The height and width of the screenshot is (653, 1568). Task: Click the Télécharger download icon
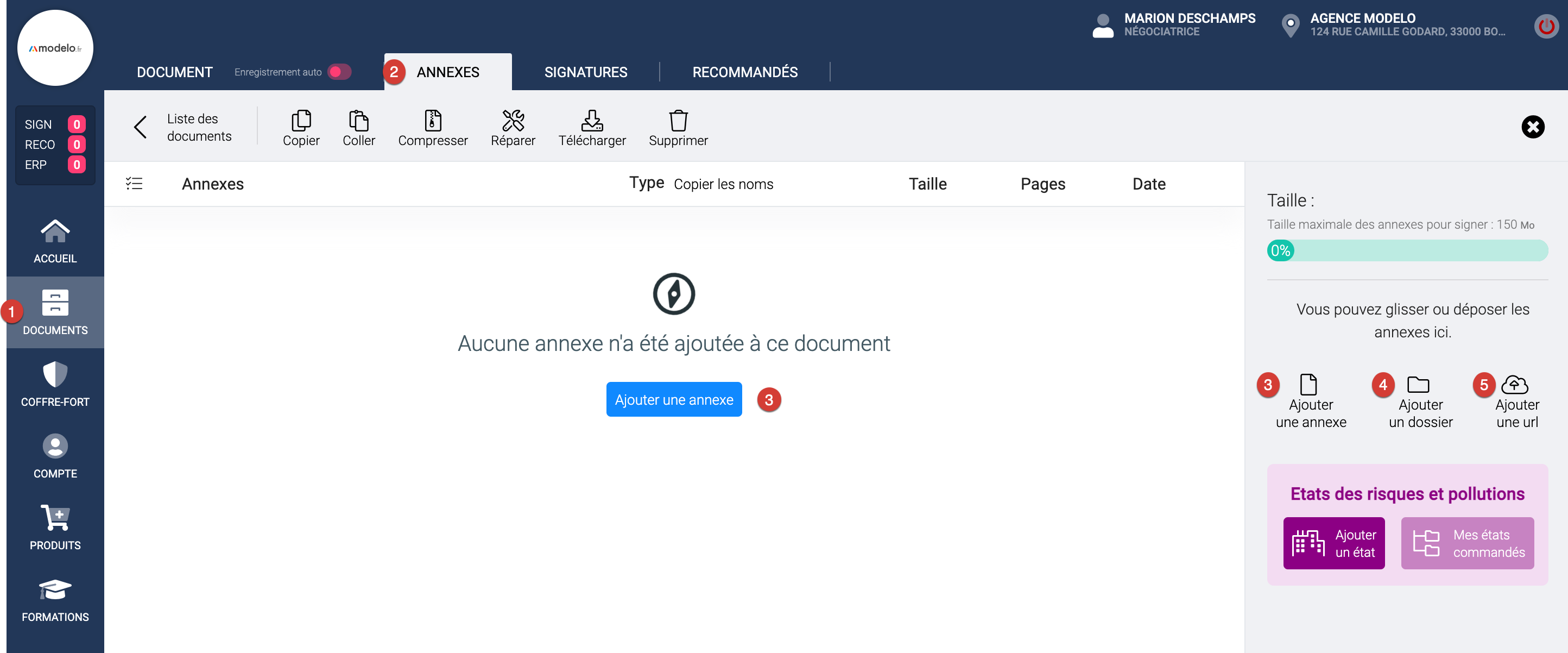(592, 121)
